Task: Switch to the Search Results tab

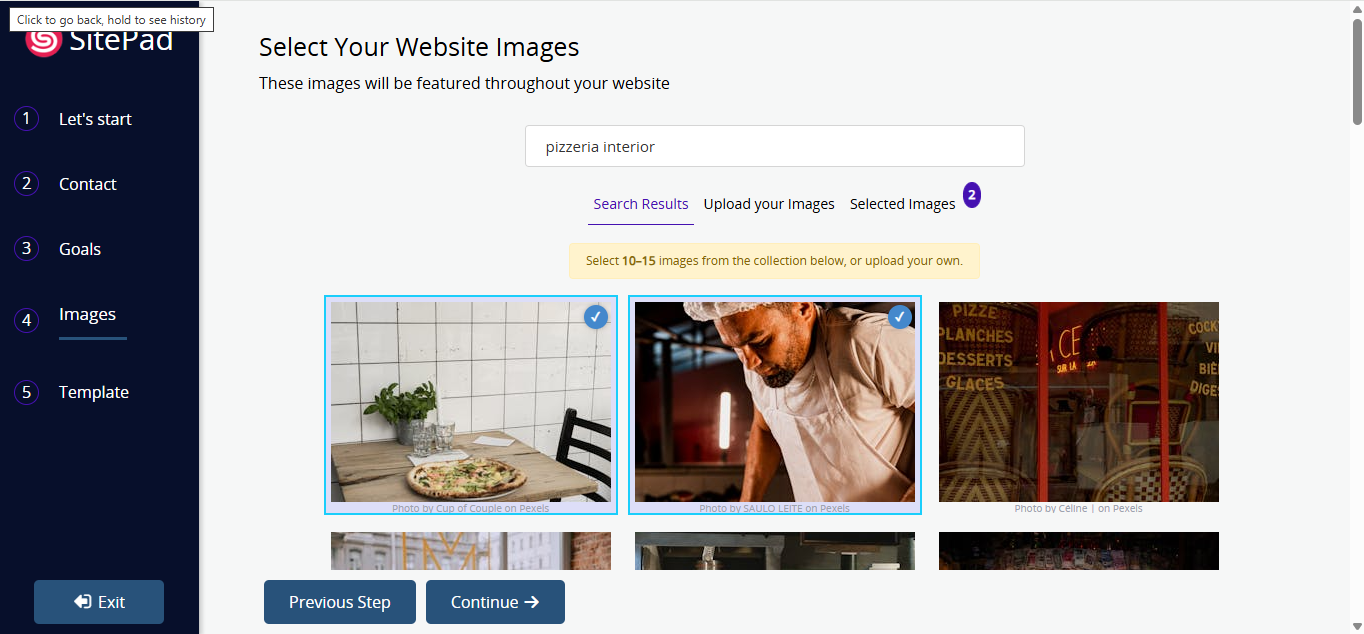Action: (x=640, y=204)
